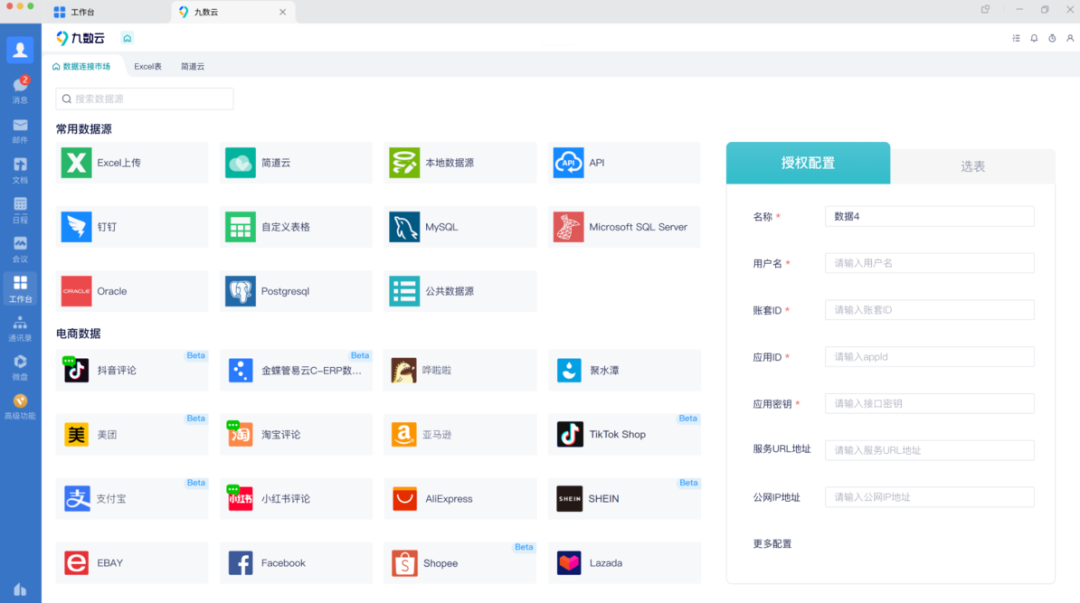Choose the MySQL database connector

tap(460, 227)
